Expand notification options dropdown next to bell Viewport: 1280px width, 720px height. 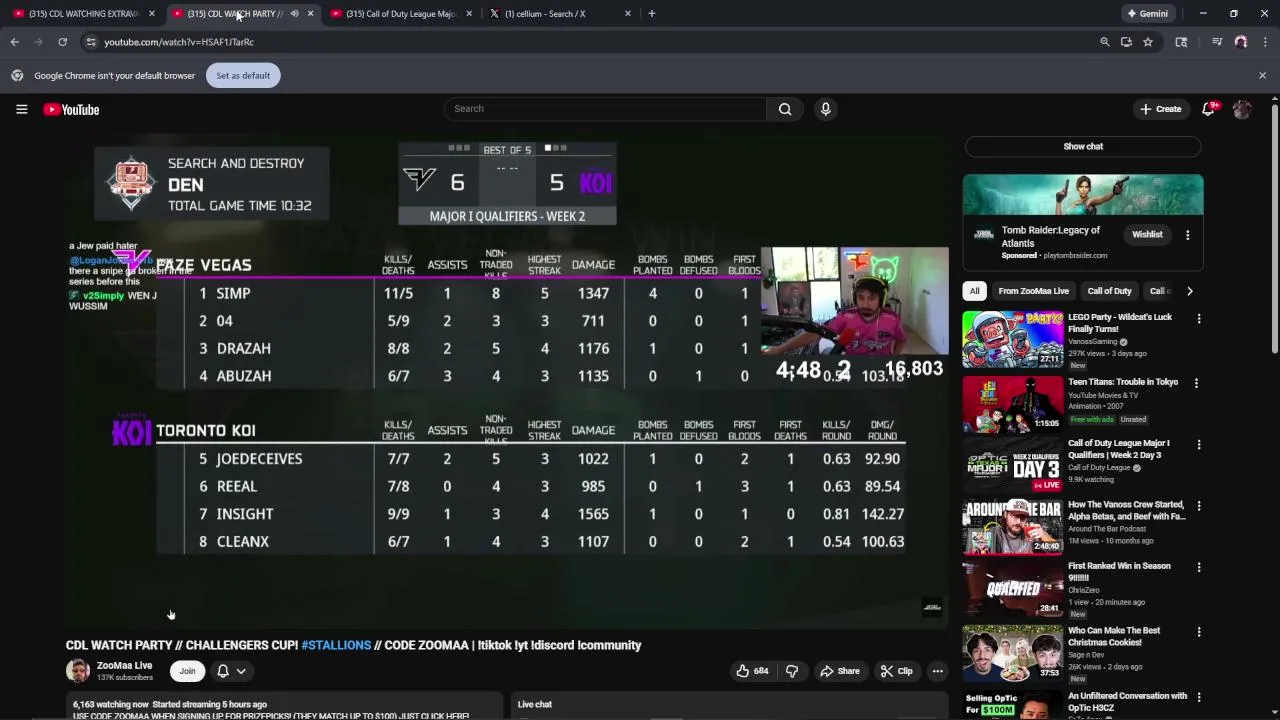click(x=241, y=671)
